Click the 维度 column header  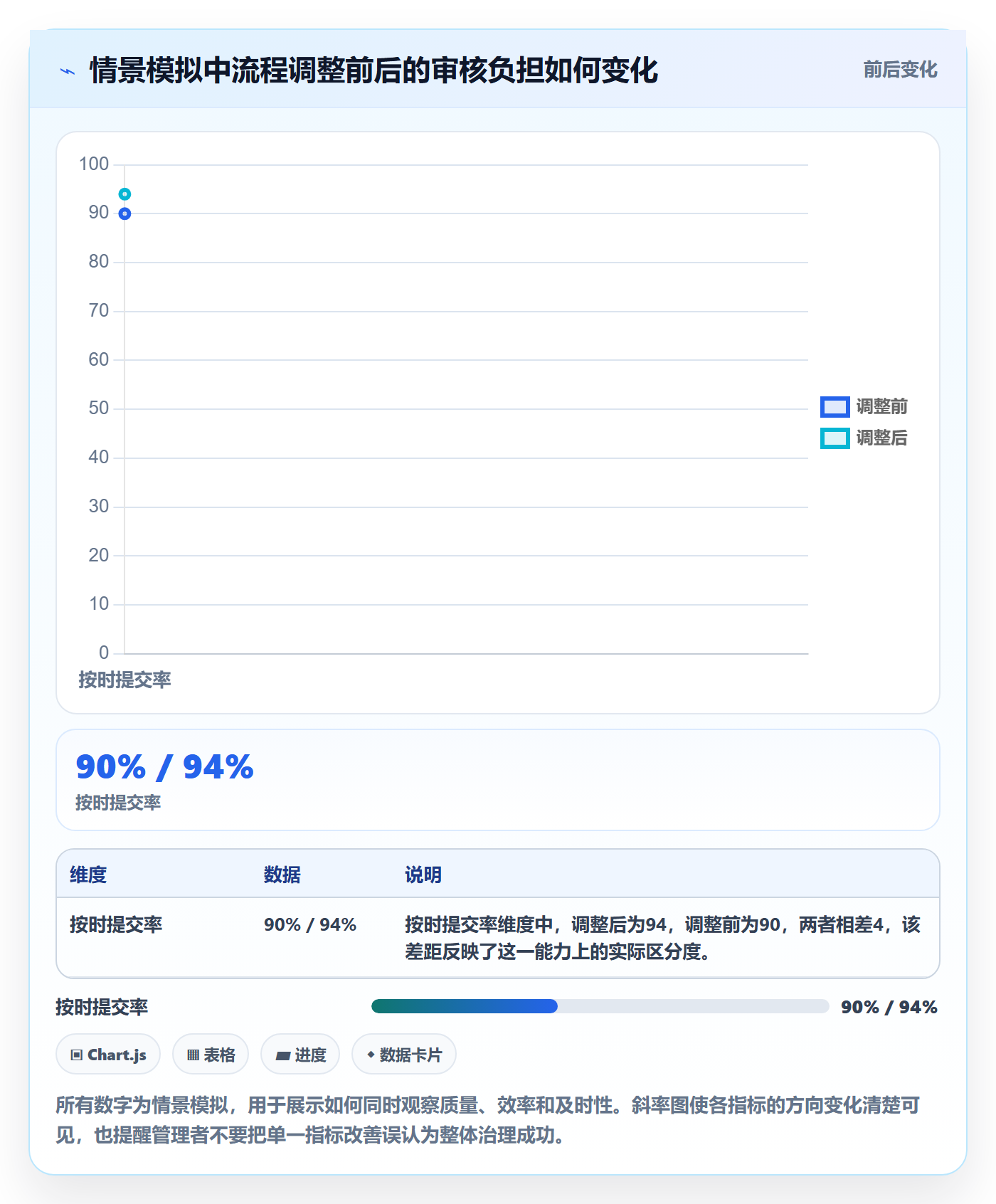(88, 875)
